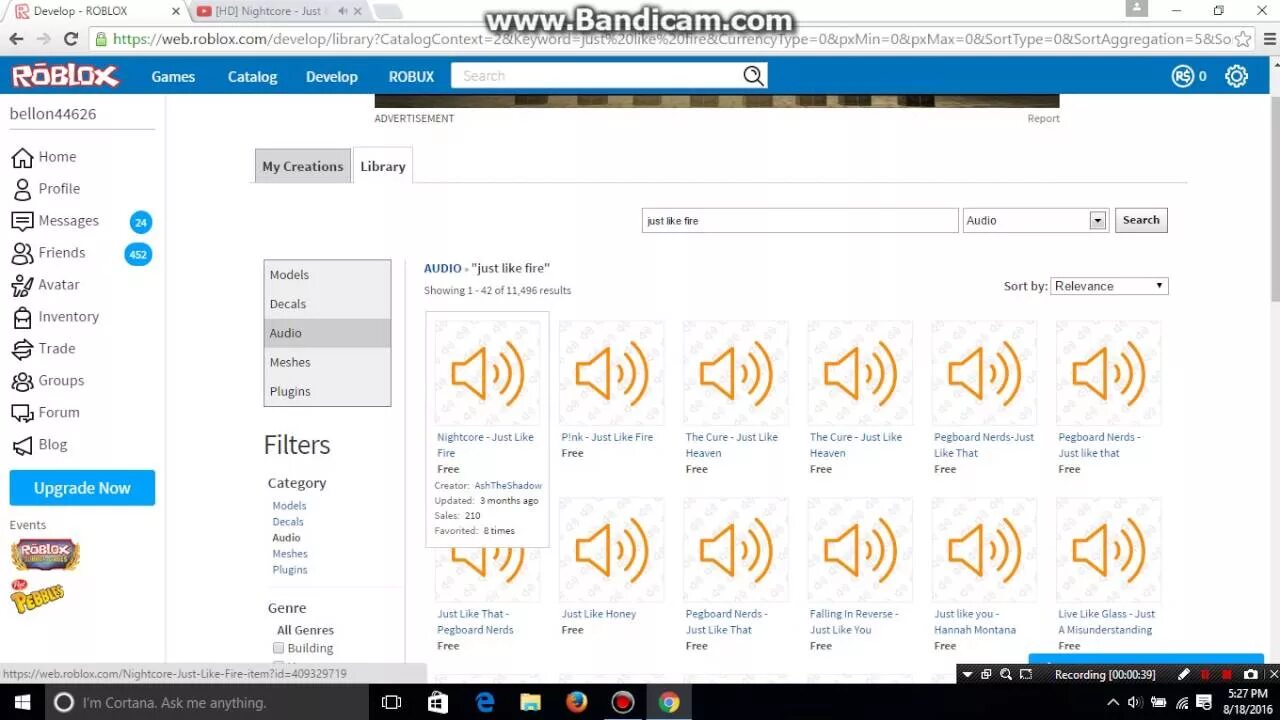
Task: Click Cortana search box on taskbar
Action: pyautogui.click(x=207, y=702)
